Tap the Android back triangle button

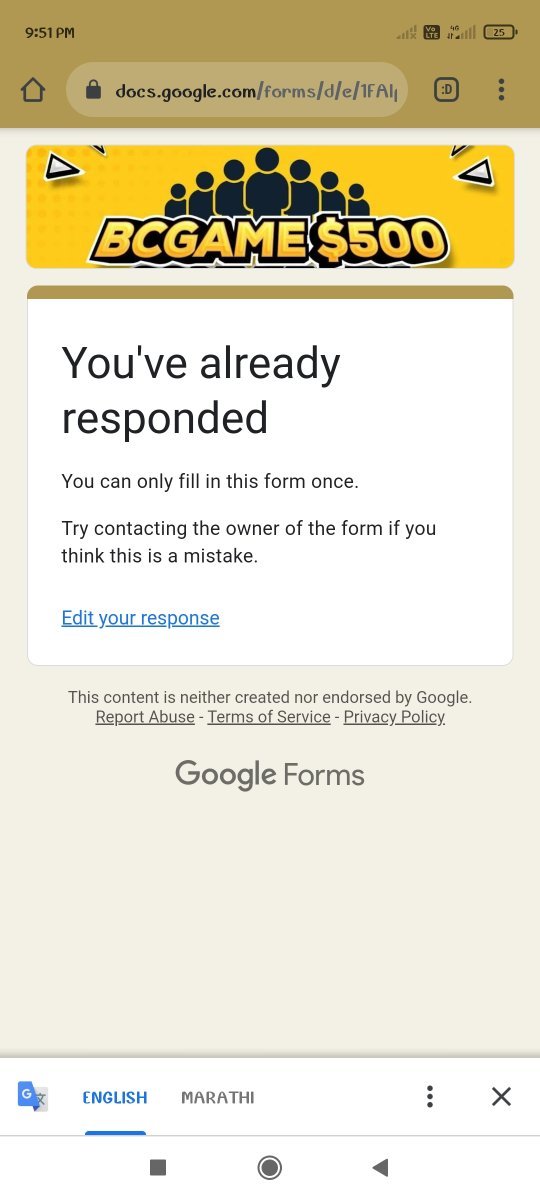[380, 1167]
